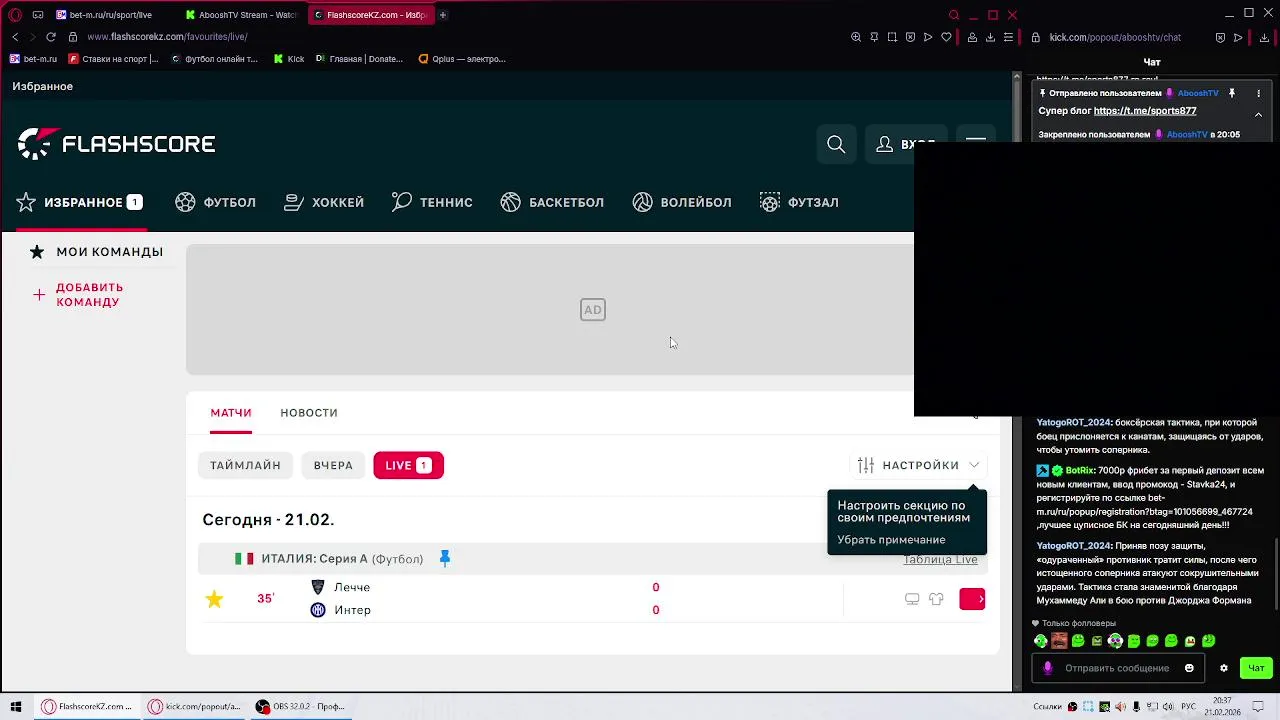The image size is (1280, 720).
Task: Open the Kick bookmark in the bookmarks bar
Action: [289, 59]
